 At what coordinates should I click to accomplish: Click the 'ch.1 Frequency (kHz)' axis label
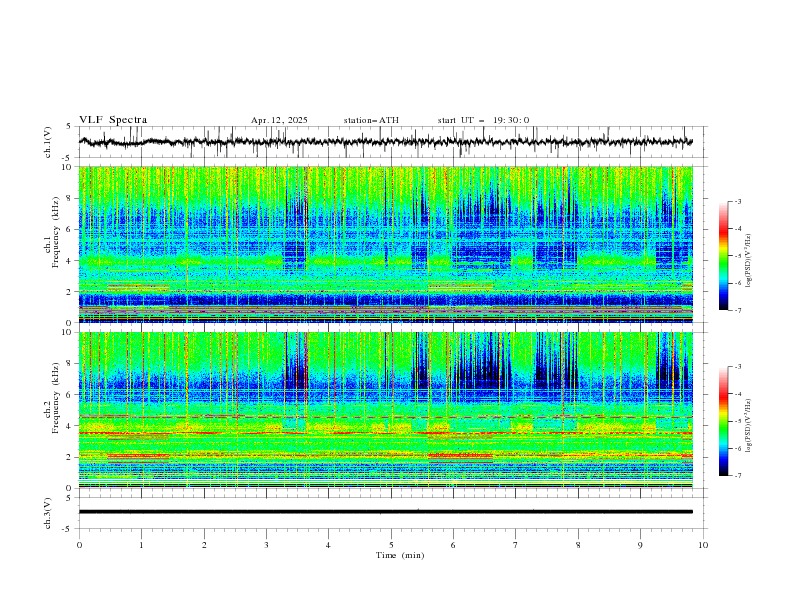(52, 232)
